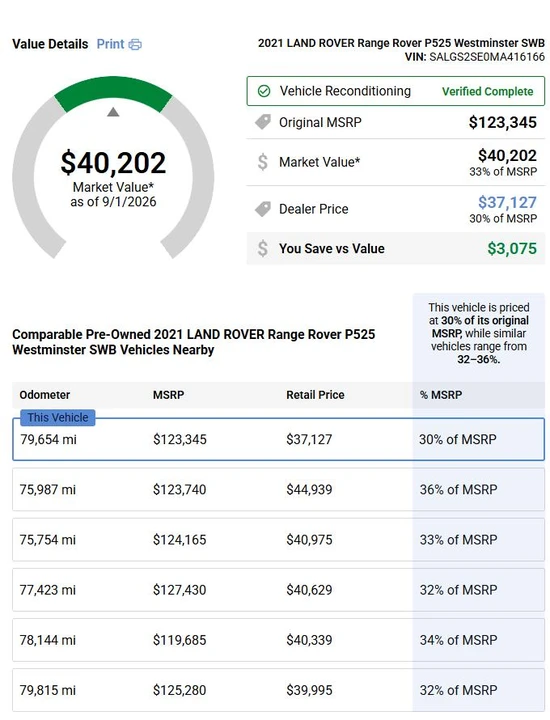550x720 pixels.
Task: Click the Verified Complete status text
Action: (488, 91)
